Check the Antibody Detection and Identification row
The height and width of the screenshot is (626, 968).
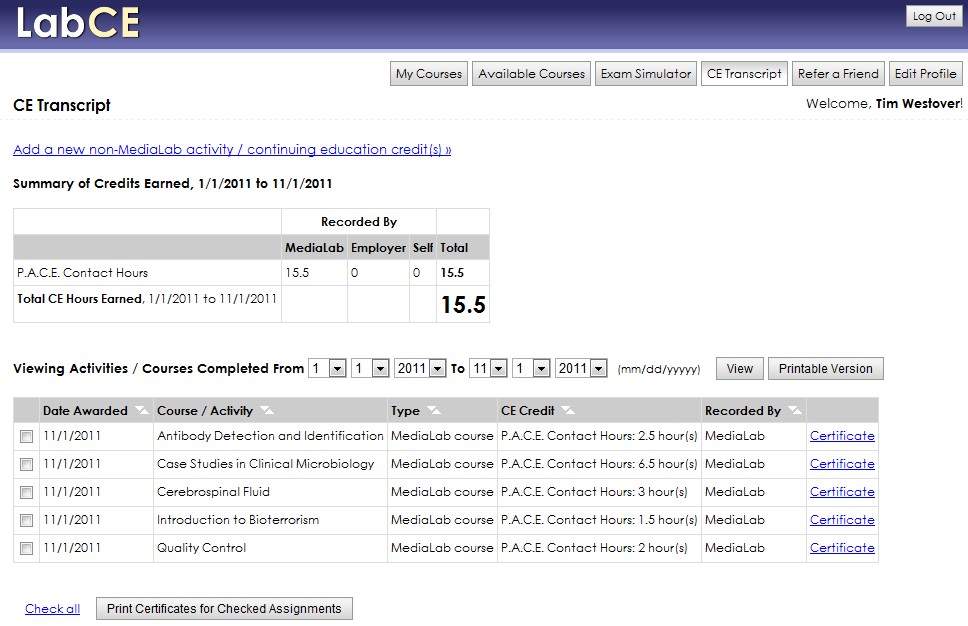pyautogui.click(x=25, y=436)
